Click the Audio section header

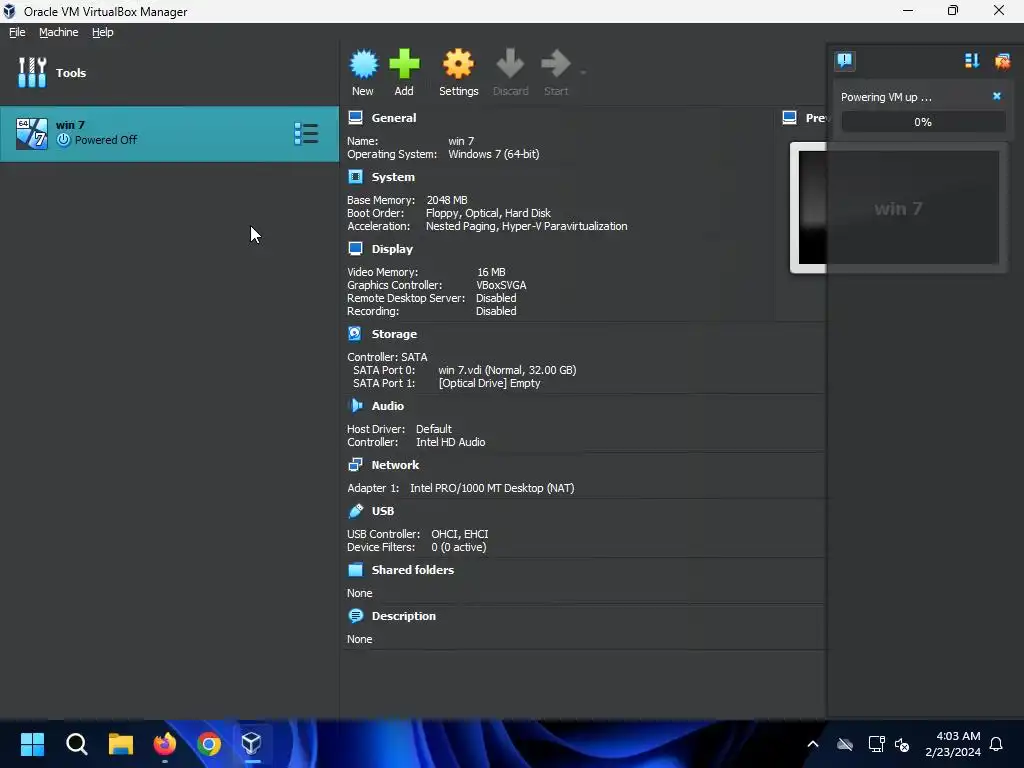click(x=387, y=406)
